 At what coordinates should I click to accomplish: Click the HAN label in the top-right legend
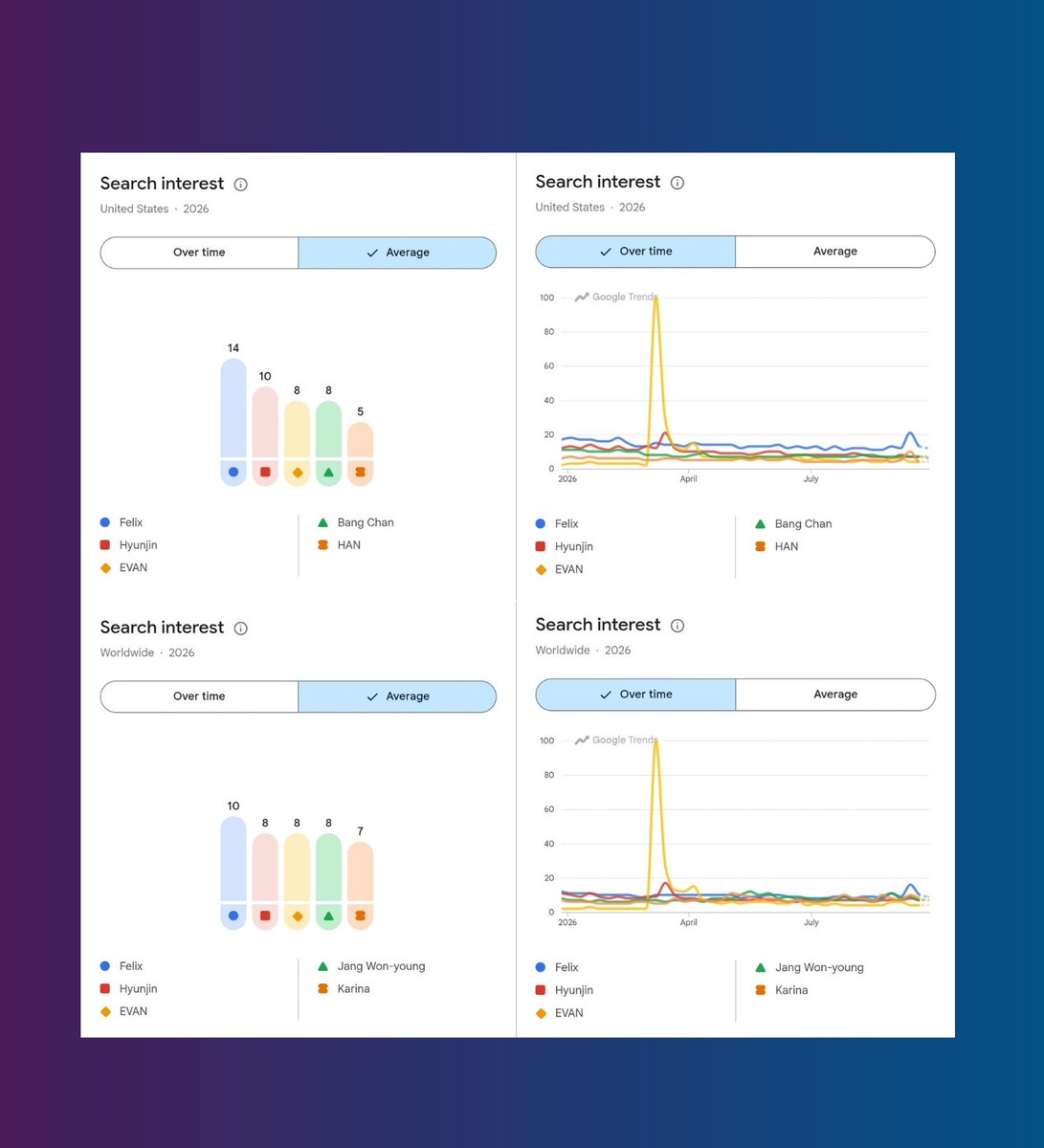(787, 546)
